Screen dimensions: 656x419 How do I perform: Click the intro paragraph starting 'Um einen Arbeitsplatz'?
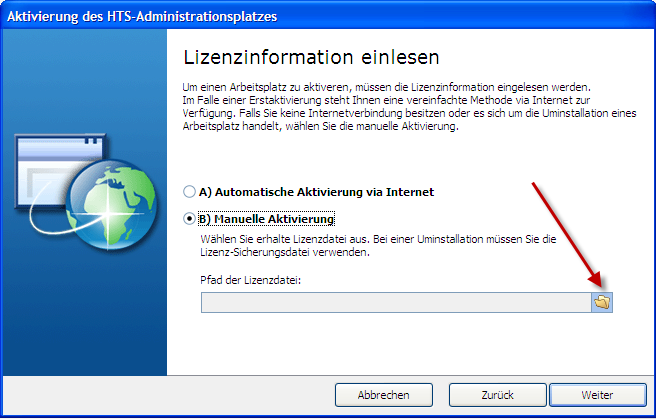[400, 107]
